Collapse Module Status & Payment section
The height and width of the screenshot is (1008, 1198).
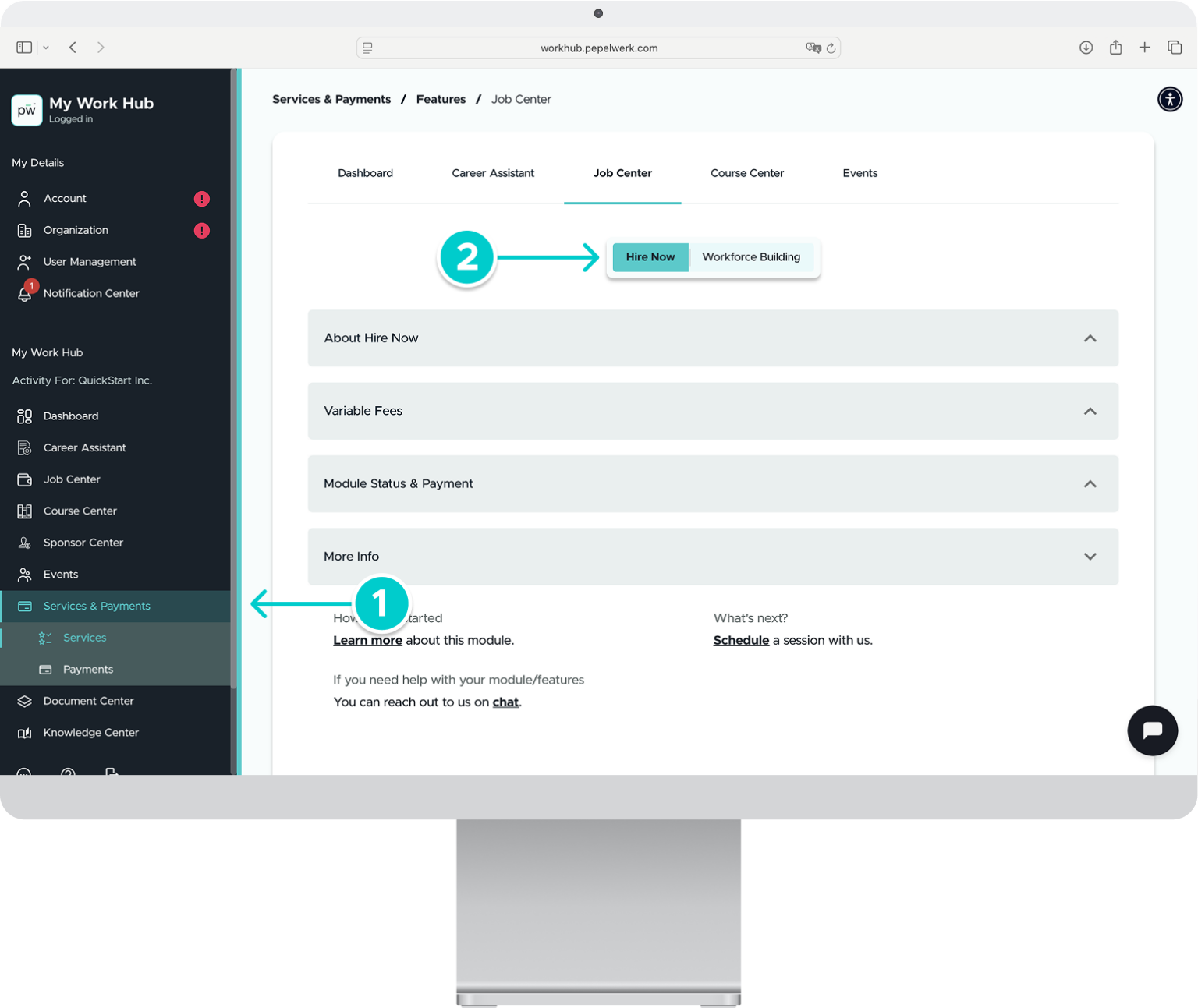(1090, 483)
